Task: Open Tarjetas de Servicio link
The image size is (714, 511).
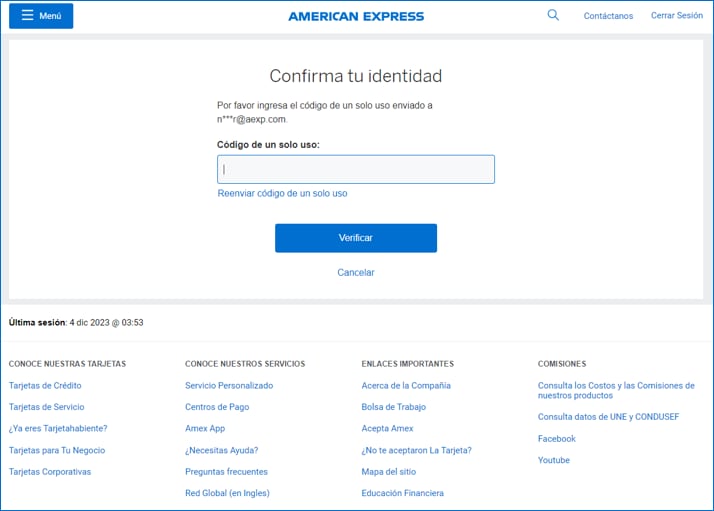Action: [46, 407]
